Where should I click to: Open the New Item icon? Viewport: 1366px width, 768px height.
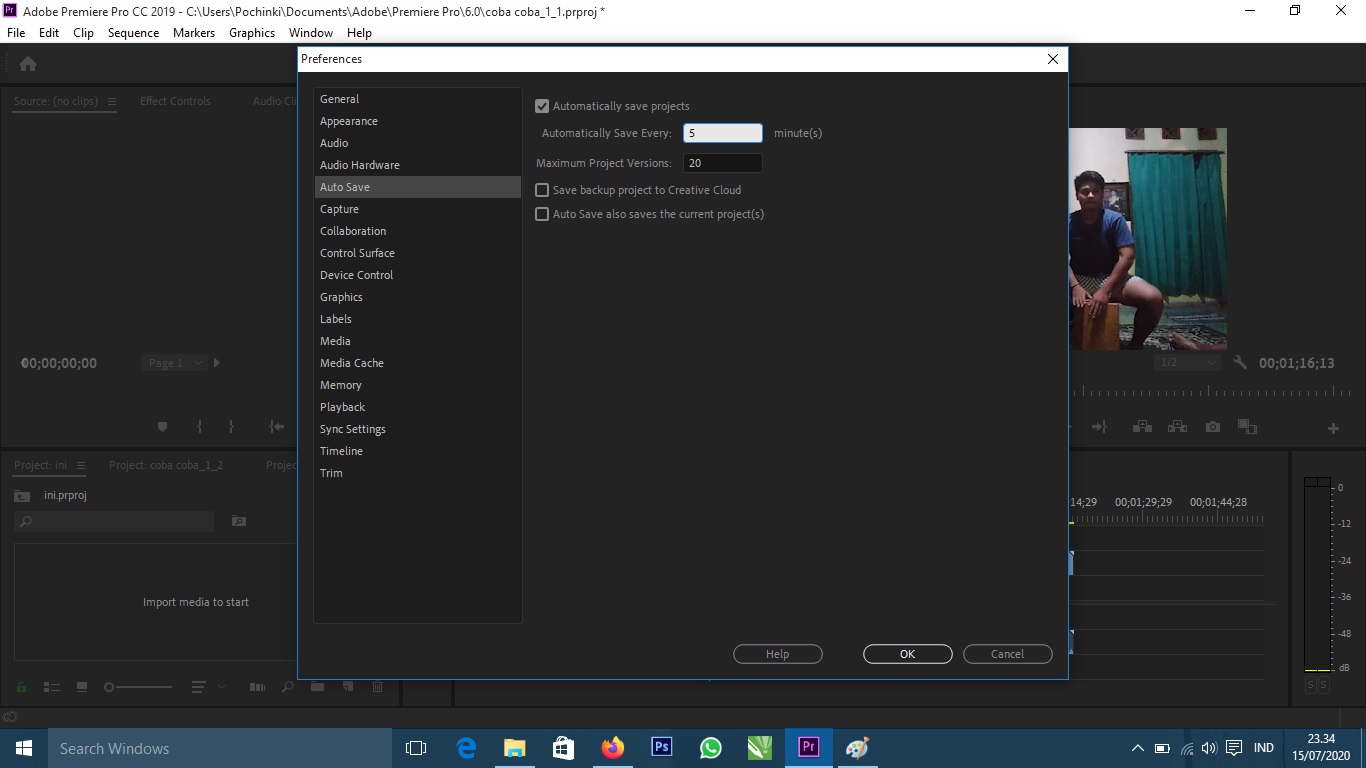(348, 687)
